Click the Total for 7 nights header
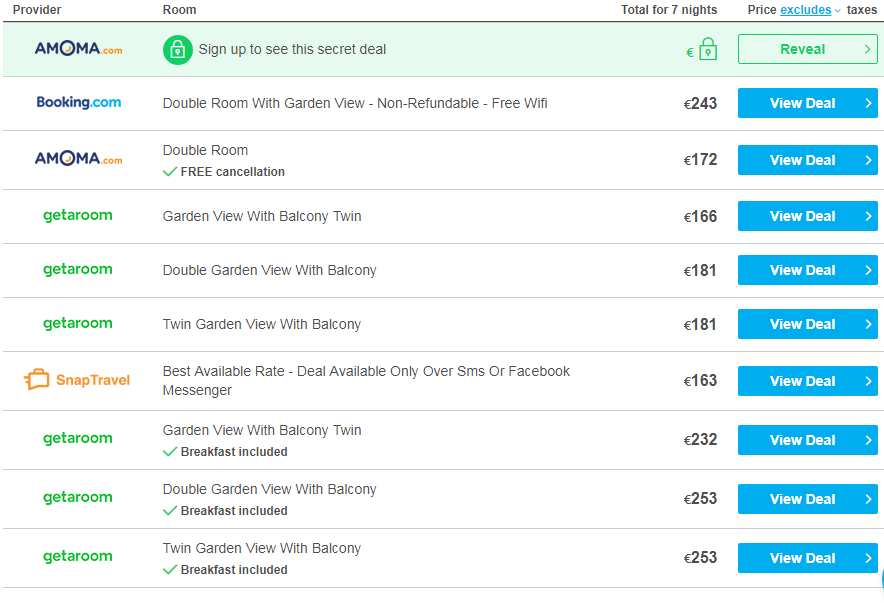This screenshot has height=603, width=884. (x=669, y=10)
